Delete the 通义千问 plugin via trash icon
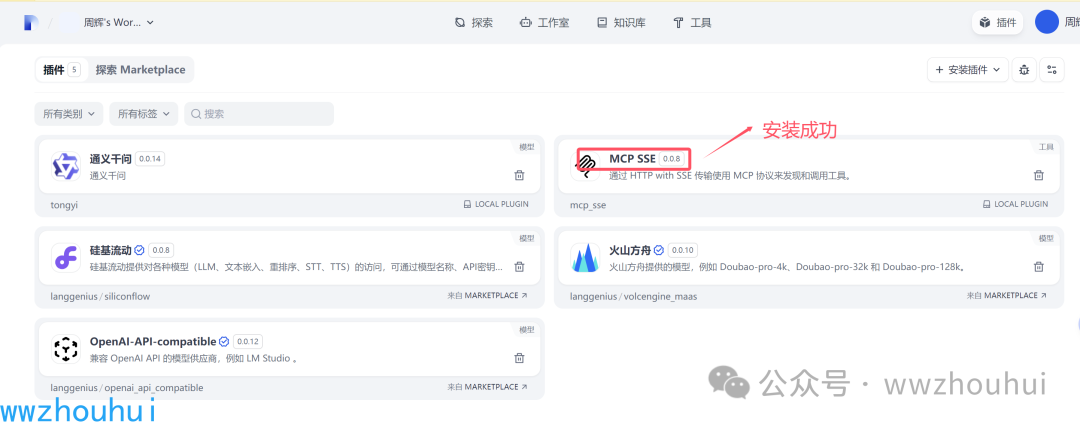 point(519,175)
